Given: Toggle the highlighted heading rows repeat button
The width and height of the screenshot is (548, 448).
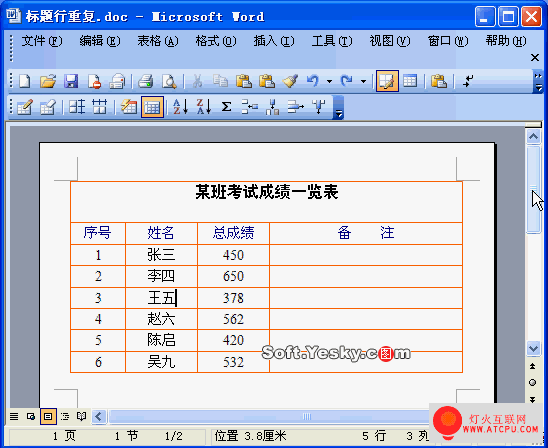Looking at the screenshot, I should pyautogui.click(x=152, y=107).
